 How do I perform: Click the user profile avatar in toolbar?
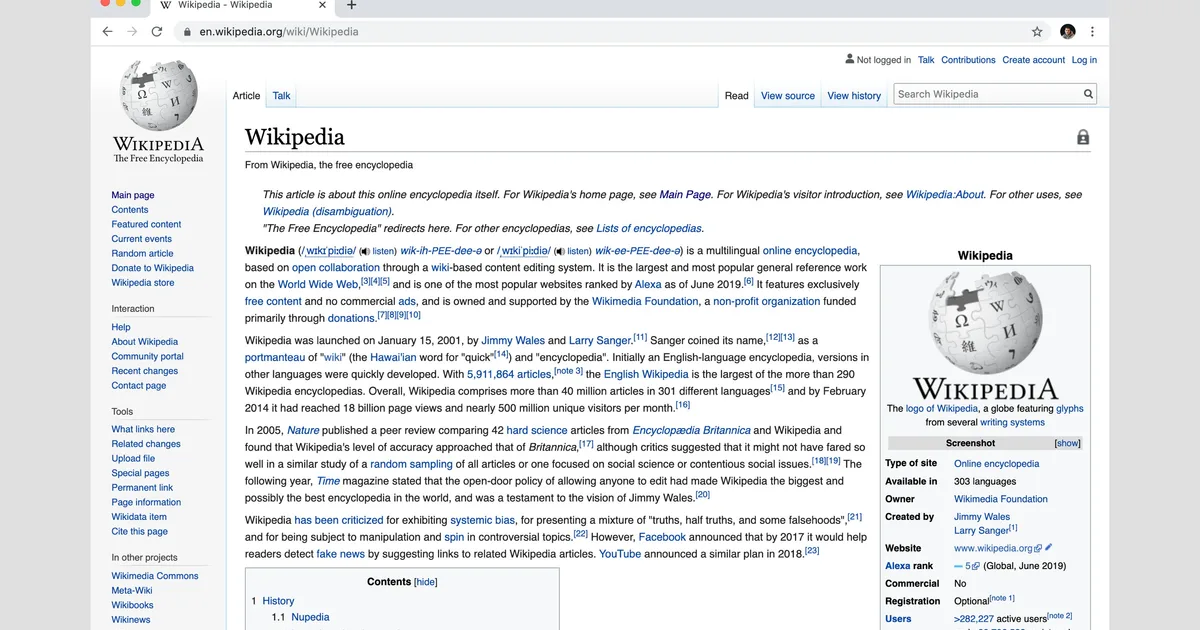pos(1067,31)
